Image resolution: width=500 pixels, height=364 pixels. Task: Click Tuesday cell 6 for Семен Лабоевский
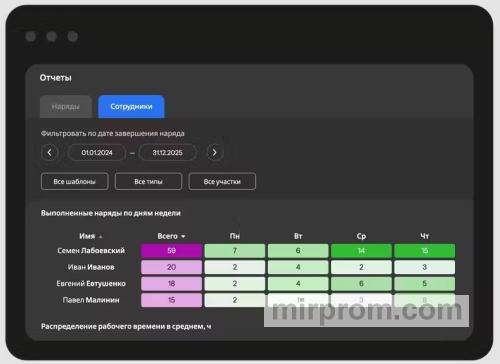[x=298, y=251]
